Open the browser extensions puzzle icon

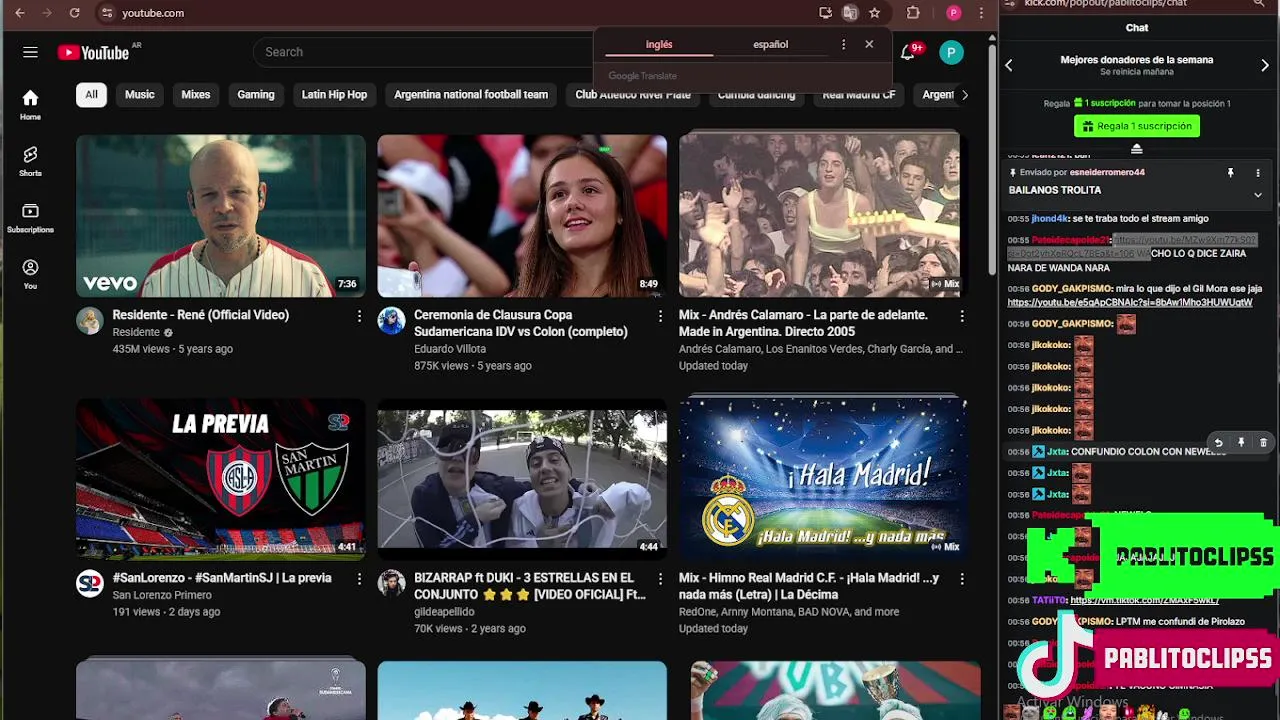click(x=913, y=13)
